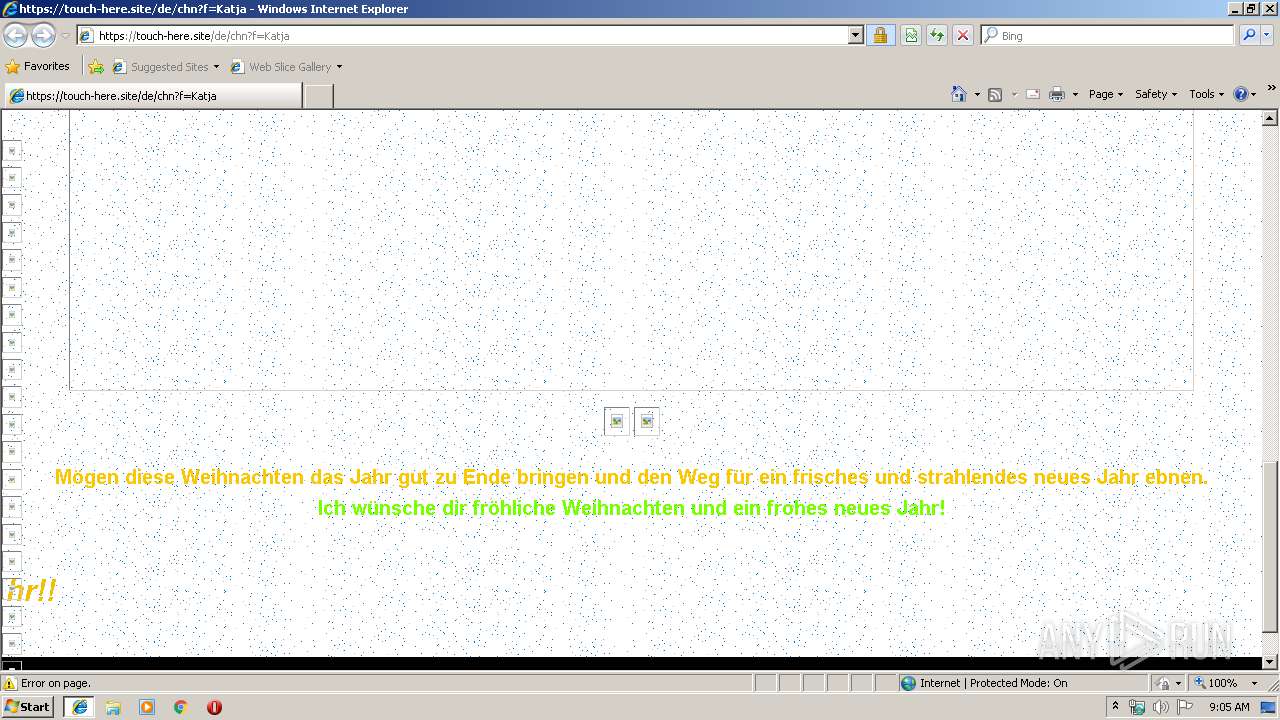Run search with the magnifier button
The width and height of the screenshot is (1280, 720).
(1248, 36)
